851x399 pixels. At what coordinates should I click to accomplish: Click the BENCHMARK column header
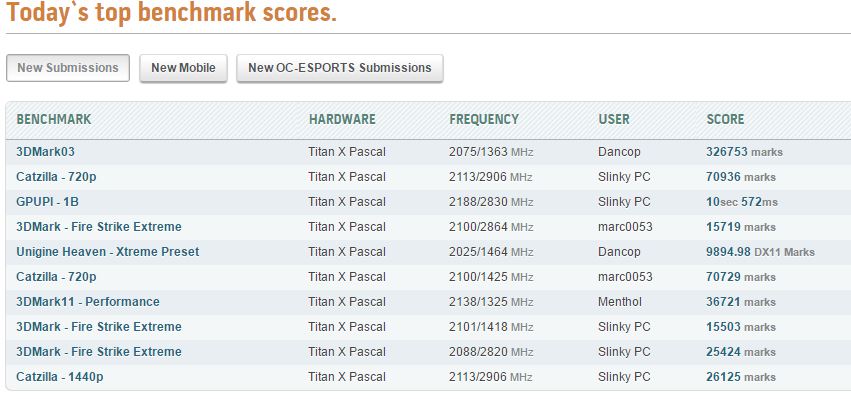[54, 119]
